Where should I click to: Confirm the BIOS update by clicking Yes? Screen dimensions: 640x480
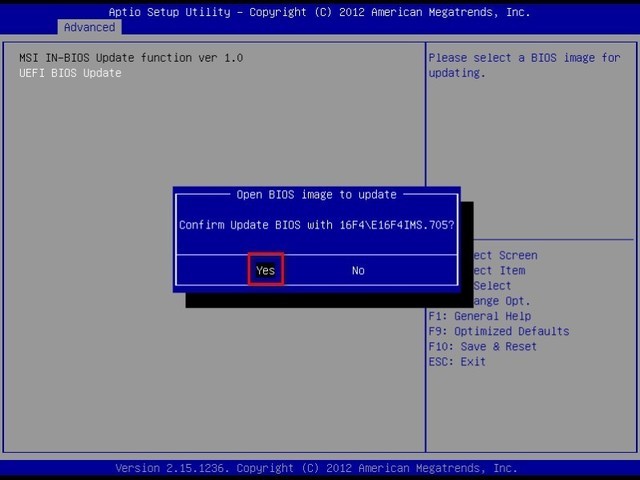pyautogui.click(x=265, y=270)
